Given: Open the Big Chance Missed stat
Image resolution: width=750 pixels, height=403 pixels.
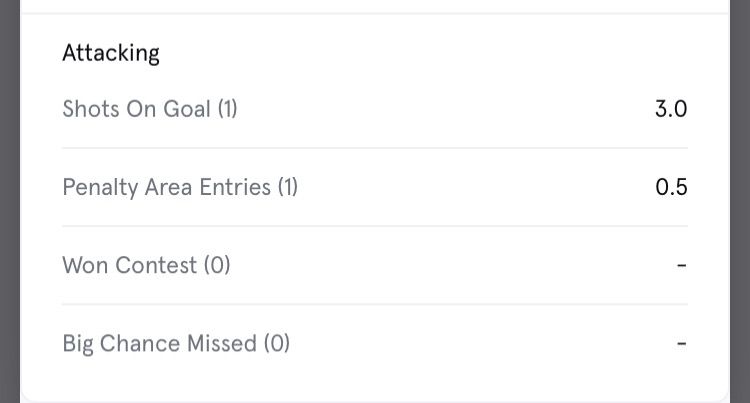Looking at the screenshot, I should pyautogui.click(x=160, y=343).
